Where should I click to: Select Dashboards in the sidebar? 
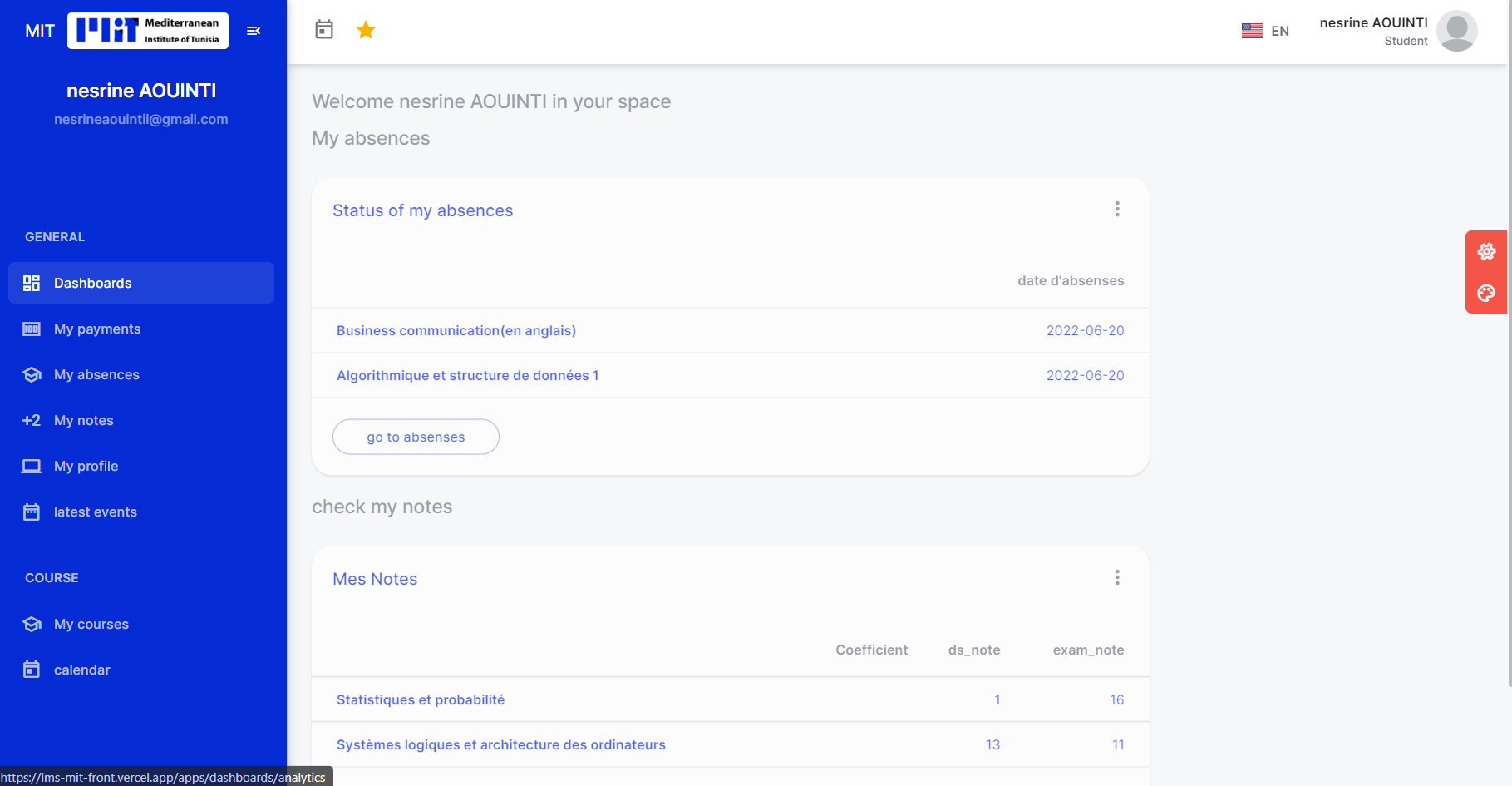[141, 283]
